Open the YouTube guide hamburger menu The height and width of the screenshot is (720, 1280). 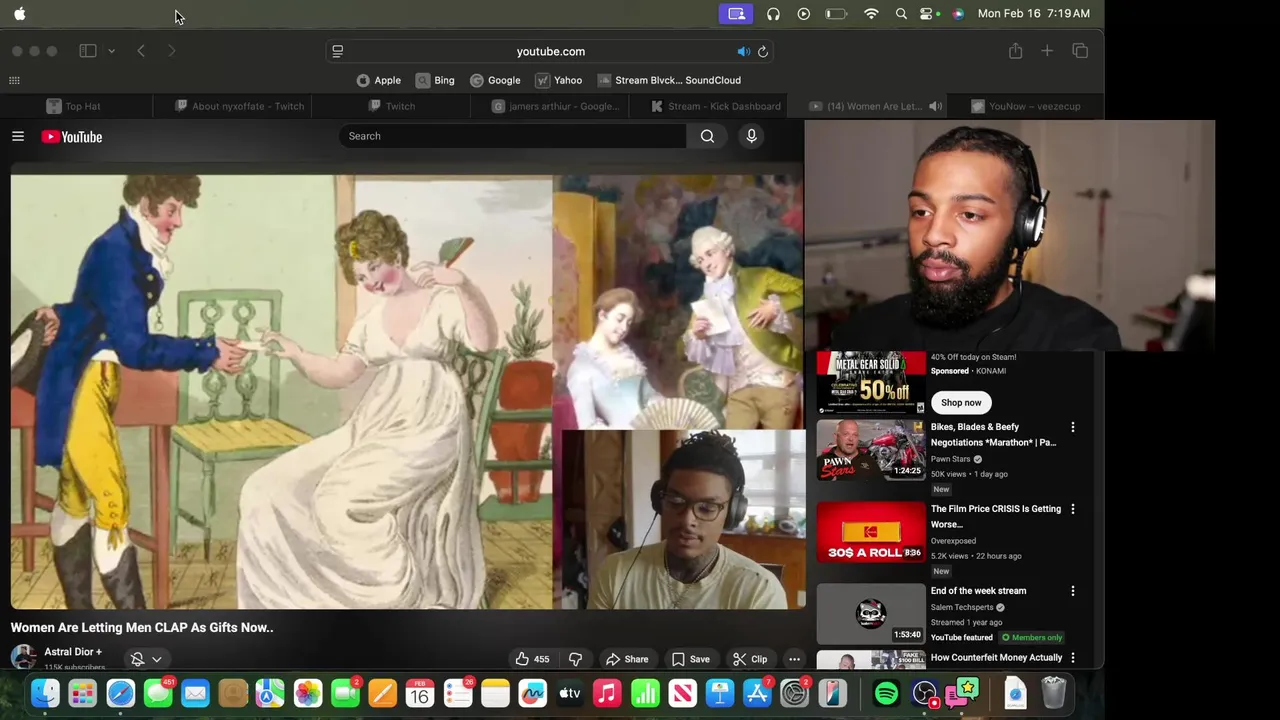tap(18, 136)
